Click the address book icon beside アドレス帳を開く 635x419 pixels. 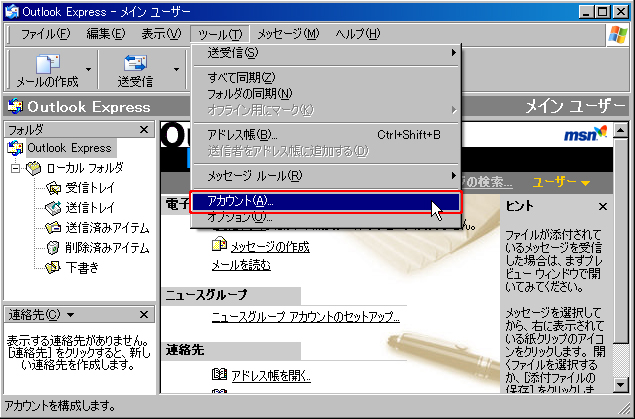pos(219,374)
